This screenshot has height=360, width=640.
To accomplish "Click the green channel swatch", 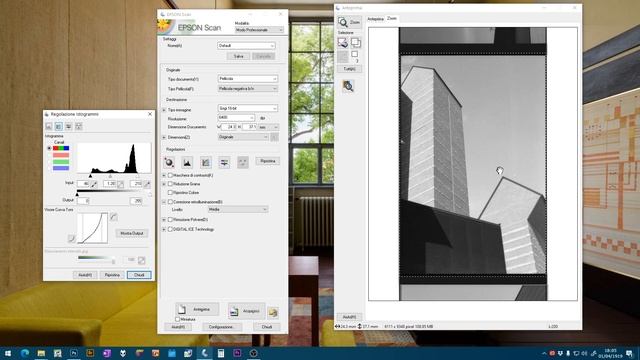I will pos(61,162).
